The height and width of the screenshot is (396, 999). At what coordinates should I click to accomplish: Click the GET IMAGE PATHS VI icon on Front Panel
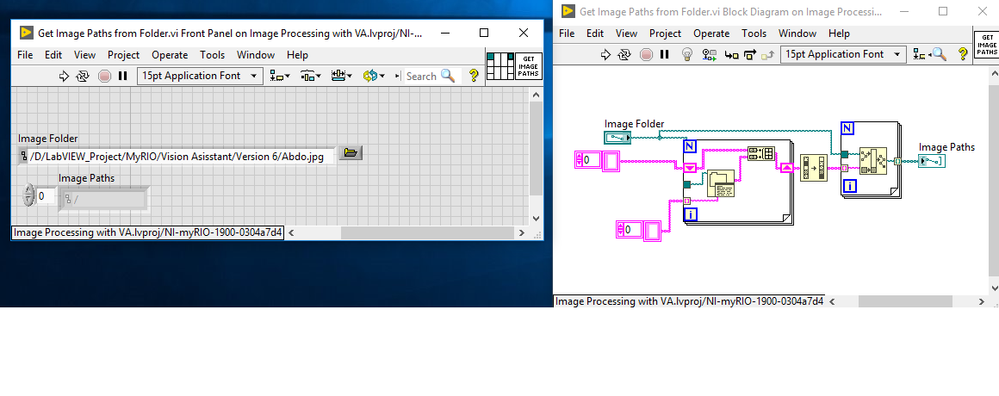click(x=528, y=66)
